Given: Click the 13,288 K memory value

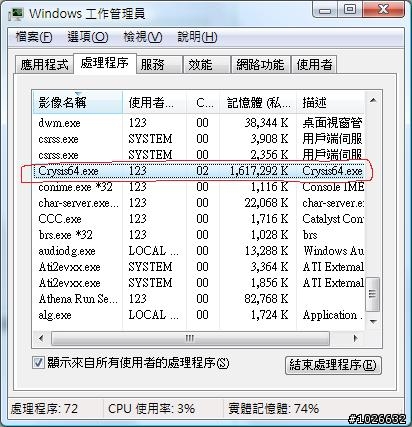Looking at the screenshot, I should (x=266, y=251).
